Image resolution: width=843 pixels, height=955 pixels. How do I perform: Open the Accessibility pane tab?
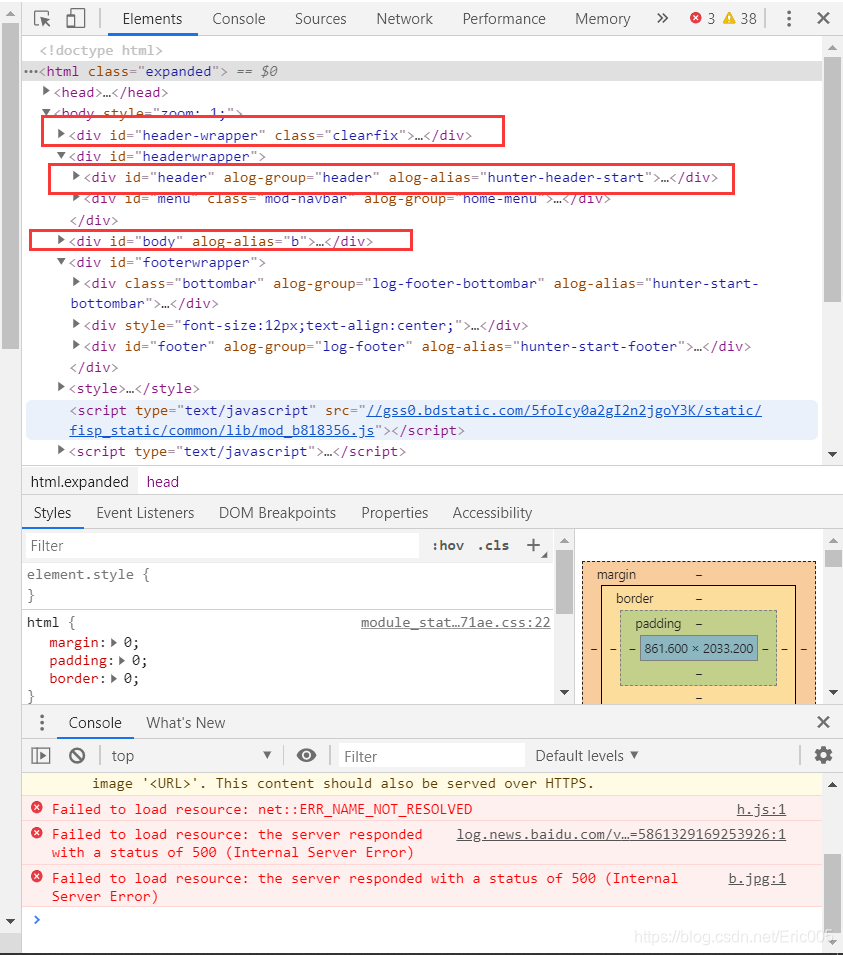(x=492, y=513)
